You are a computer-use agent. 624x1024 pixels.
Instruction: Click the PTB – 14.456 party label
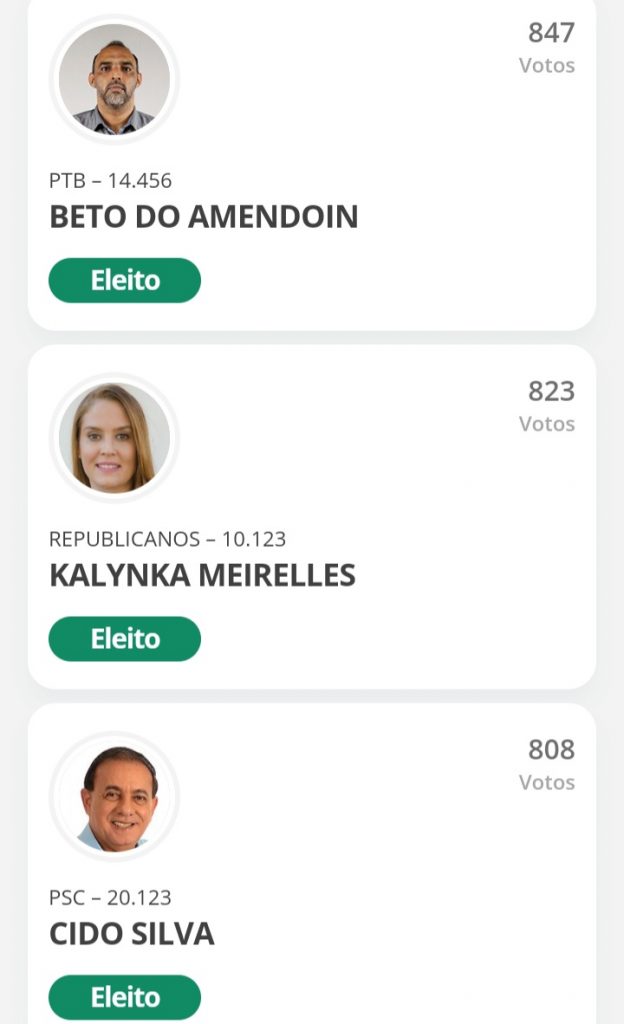coord(110,181)
